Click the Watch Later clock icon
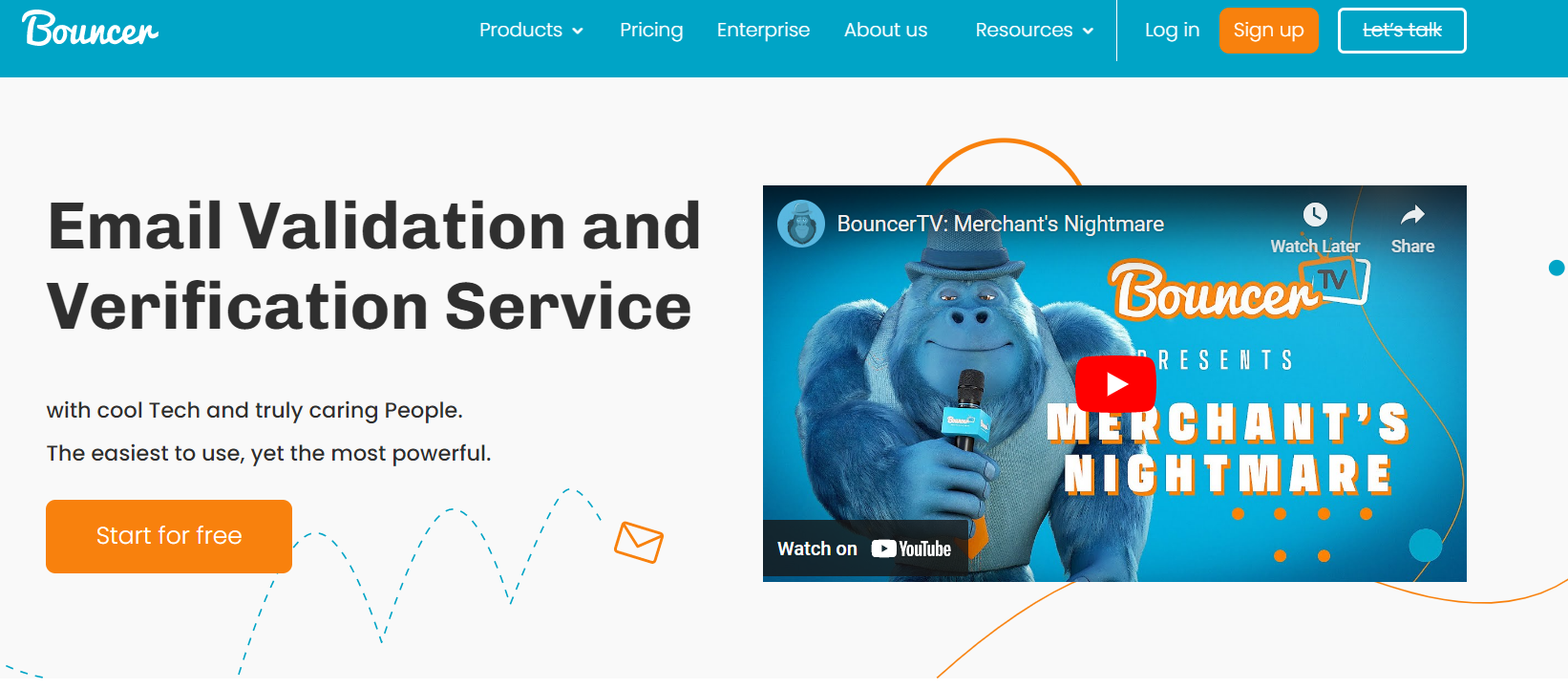The height and width of the screenshot is (689, 1568). pyautogui.click(x=1315, y=214)
